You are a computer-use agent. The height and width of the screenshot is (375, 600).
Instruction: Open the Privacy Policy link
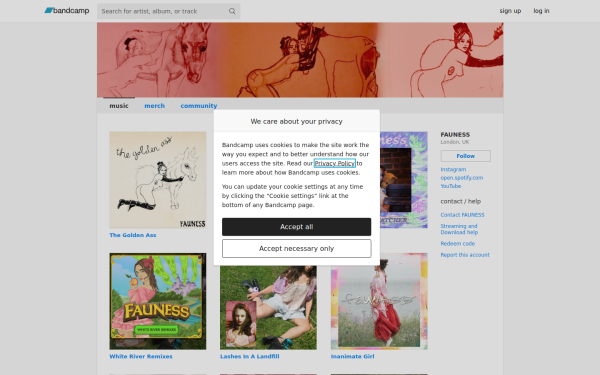[x=335, y=163]
